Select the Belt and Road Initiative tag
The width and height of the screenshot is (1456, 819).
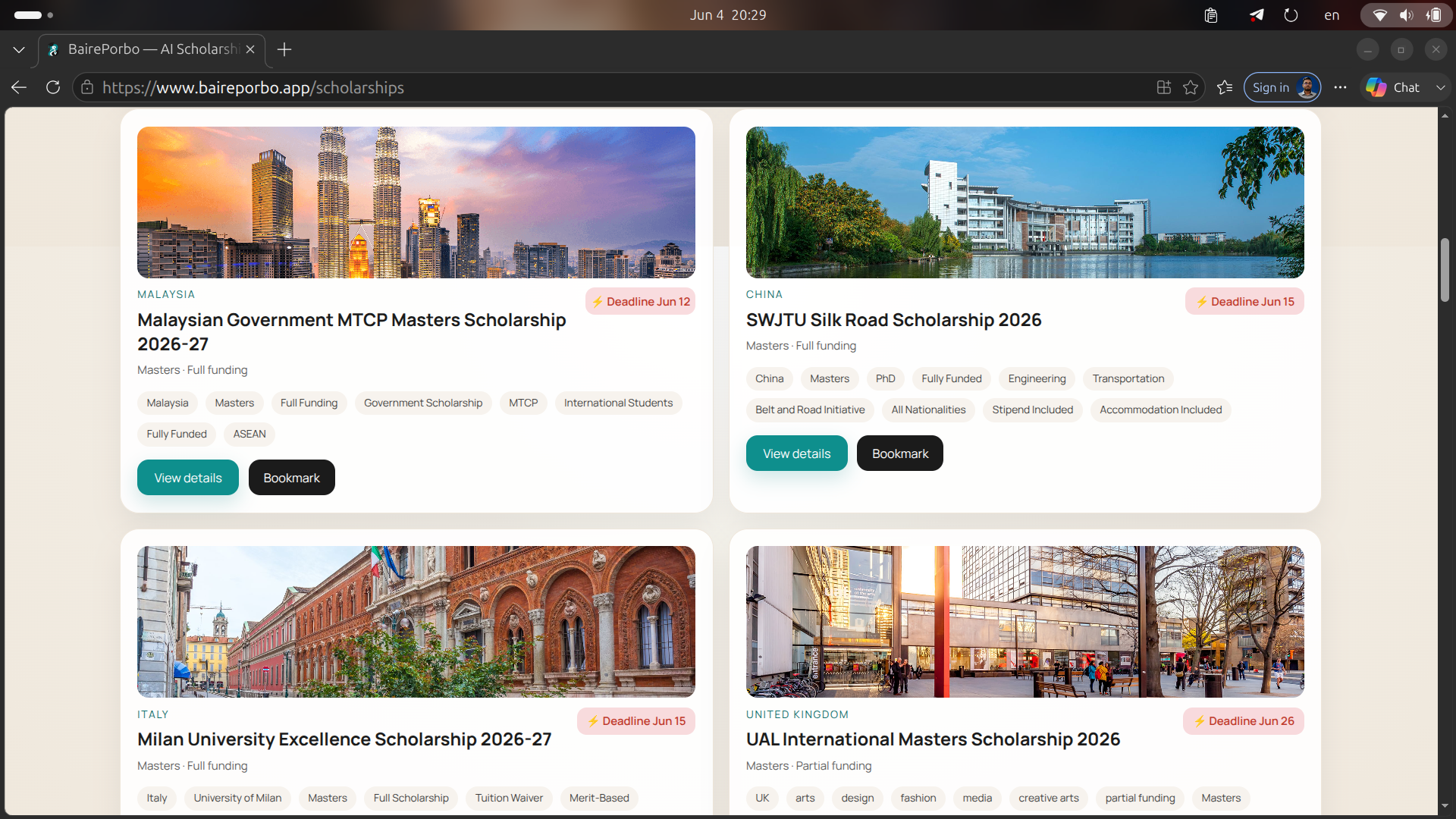(810, 409)
